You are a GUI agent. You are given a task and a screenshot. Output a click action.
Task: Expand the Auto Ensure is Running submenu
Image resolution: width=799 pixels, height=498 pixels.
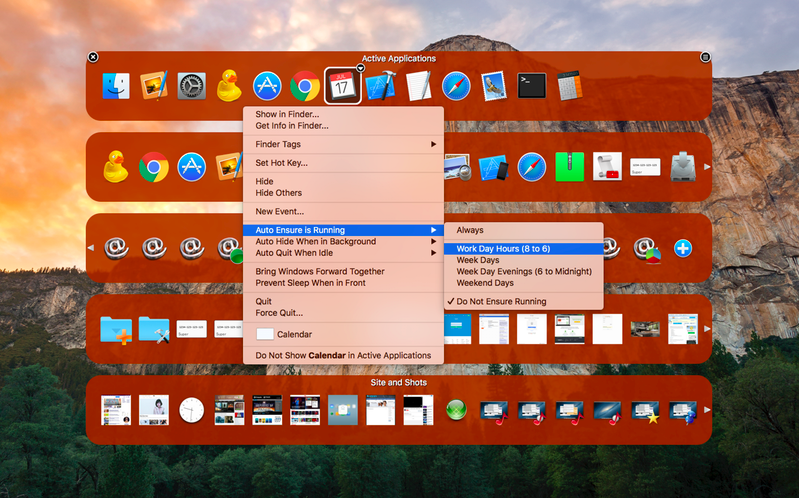[x=343, y=230]
